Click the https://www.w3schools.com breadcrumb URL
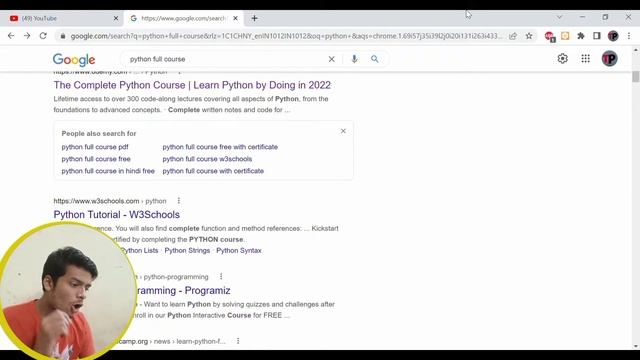The height and width of the screenshot is (360, 640). point(96,201)
